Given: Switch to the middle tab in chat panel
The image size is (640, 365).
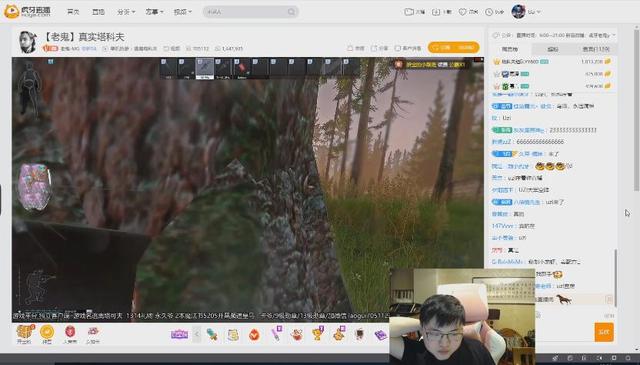Looking at the screenshot, I should (x=553, y=49).
